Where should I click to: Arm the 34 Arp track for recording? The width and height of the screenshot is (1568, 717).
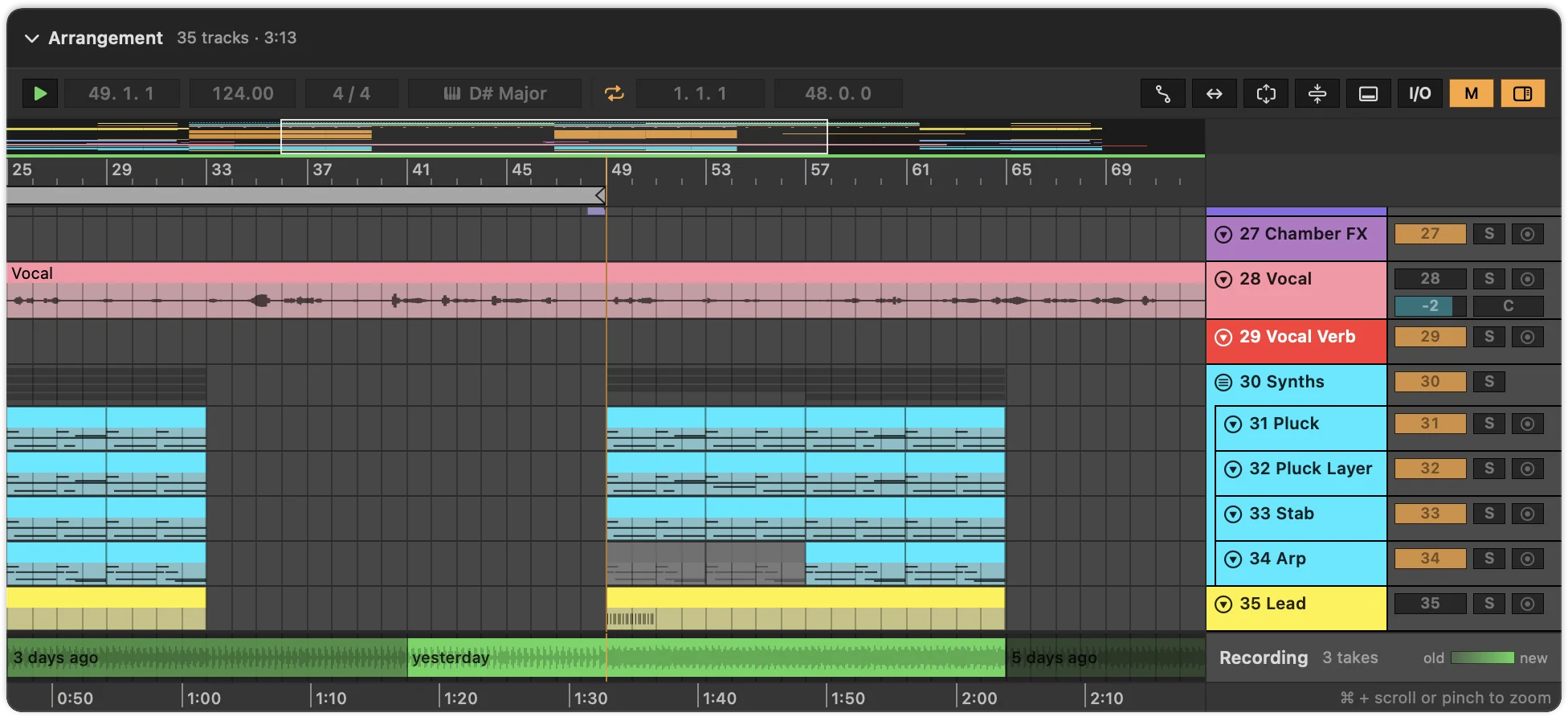click(x=1528, y=559)
